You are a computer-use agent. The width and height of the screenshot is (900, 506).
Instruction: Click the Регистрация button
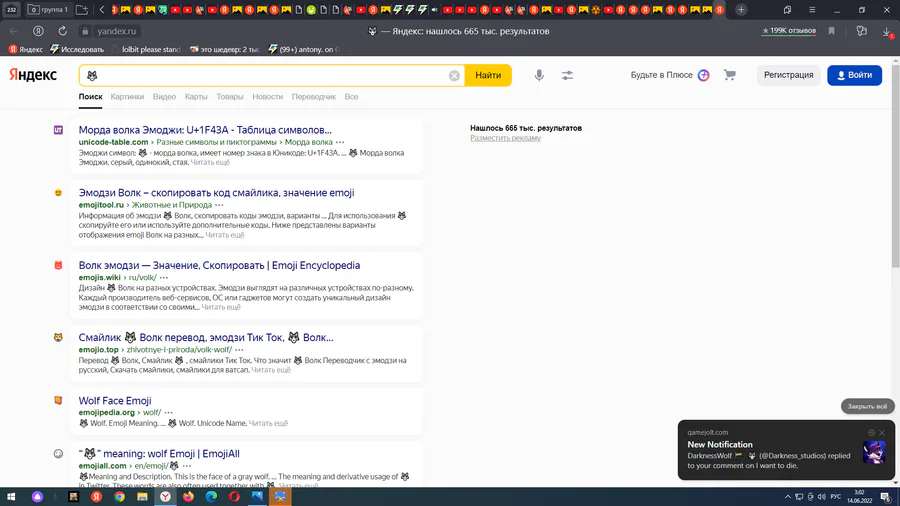pos(788,75)
